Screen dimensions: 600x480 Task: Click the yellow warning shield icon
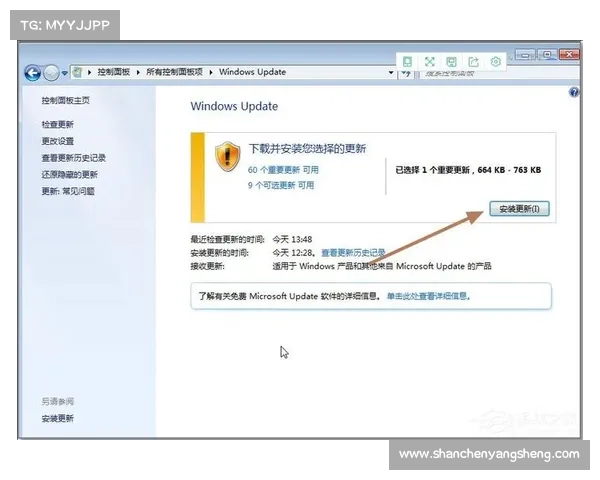[228, 156]
